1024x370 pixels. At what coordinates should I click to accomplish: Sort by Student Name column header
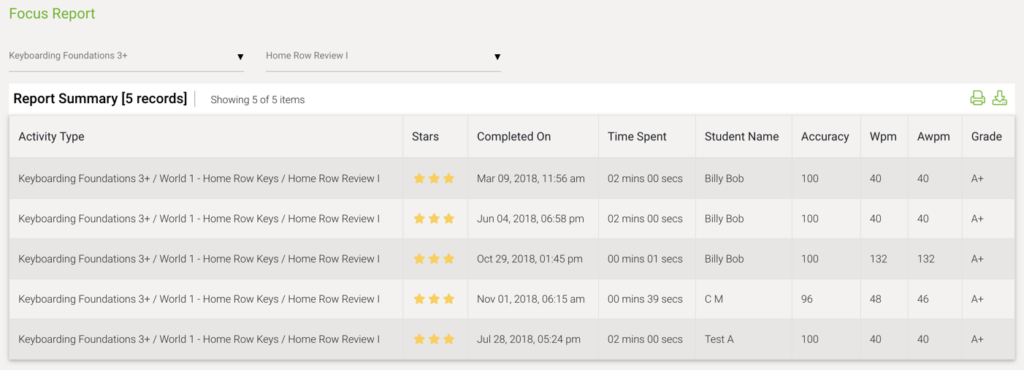pyautogui.click(x=741, y=136)
